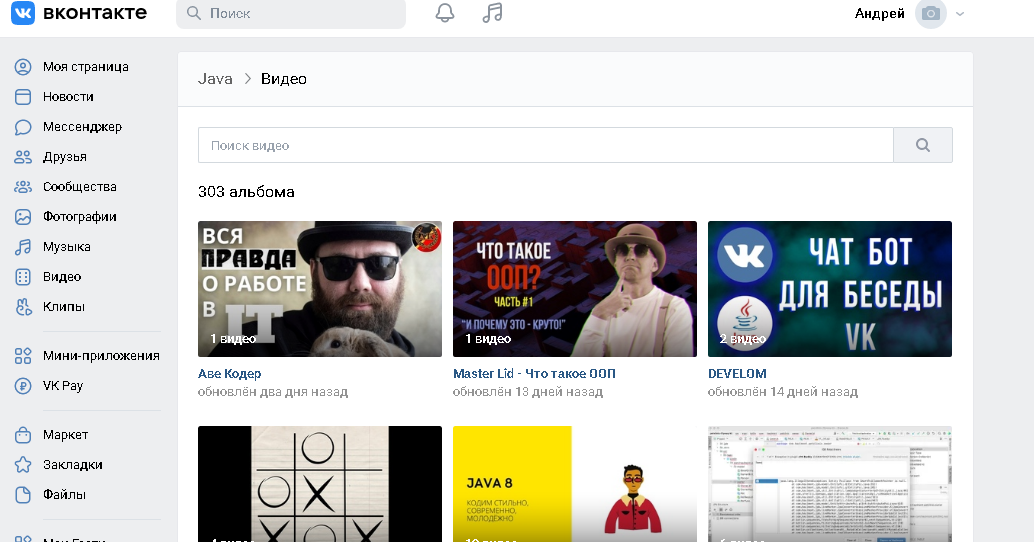The image size is (1034, 542).
Task: Click the ВКОНТАКТЕ wordmark in header
Action: coord(95,13)
